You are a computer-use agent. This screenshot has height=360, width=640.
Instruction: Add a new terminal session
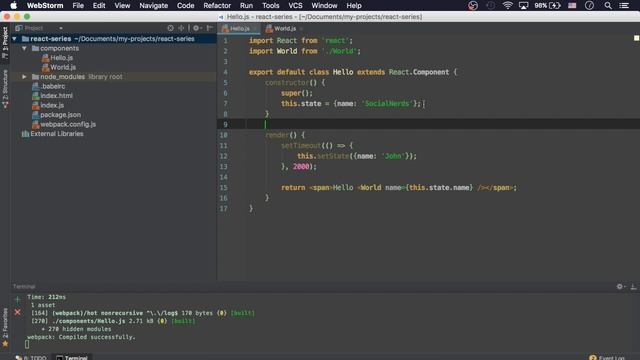point(17,300)
